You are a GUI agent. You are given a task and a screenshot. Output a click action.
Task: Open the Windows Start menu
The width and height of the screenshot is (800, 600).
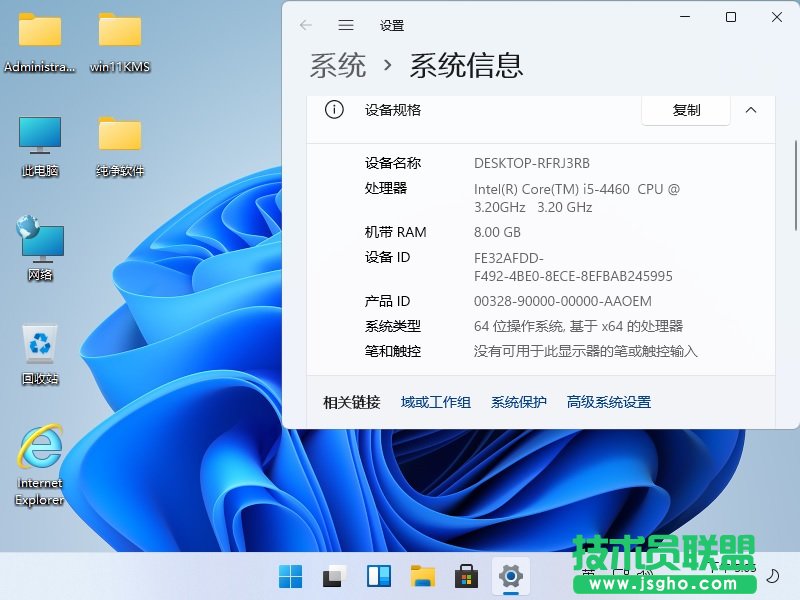click(290, 576)
